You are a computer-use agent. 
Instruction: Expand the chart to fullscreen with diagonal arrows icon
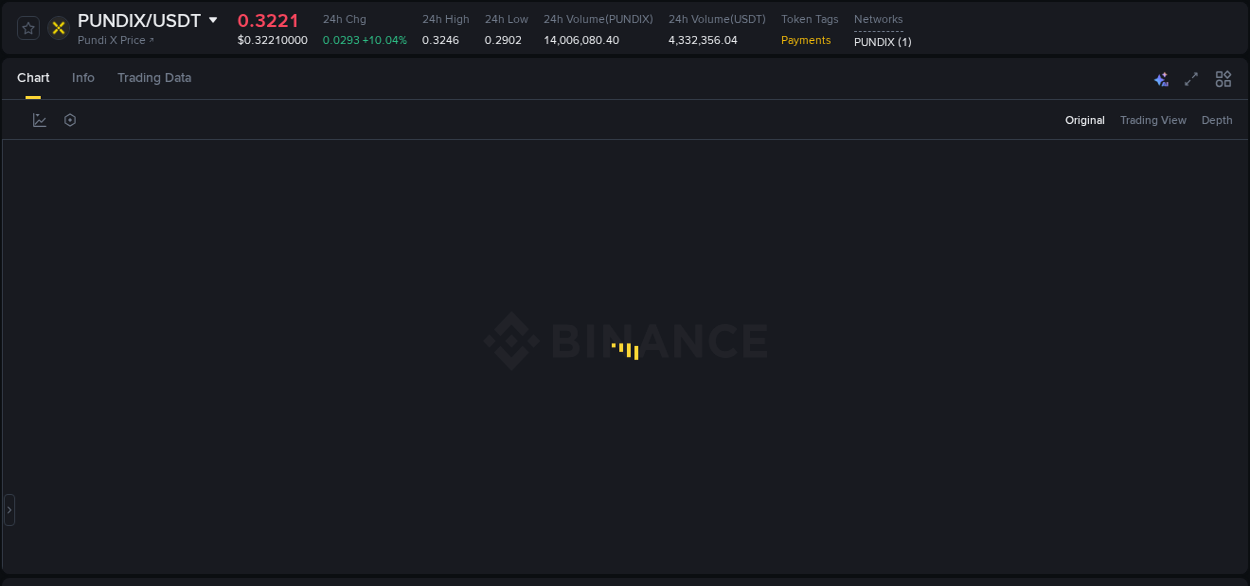(x=1191, y=78)
